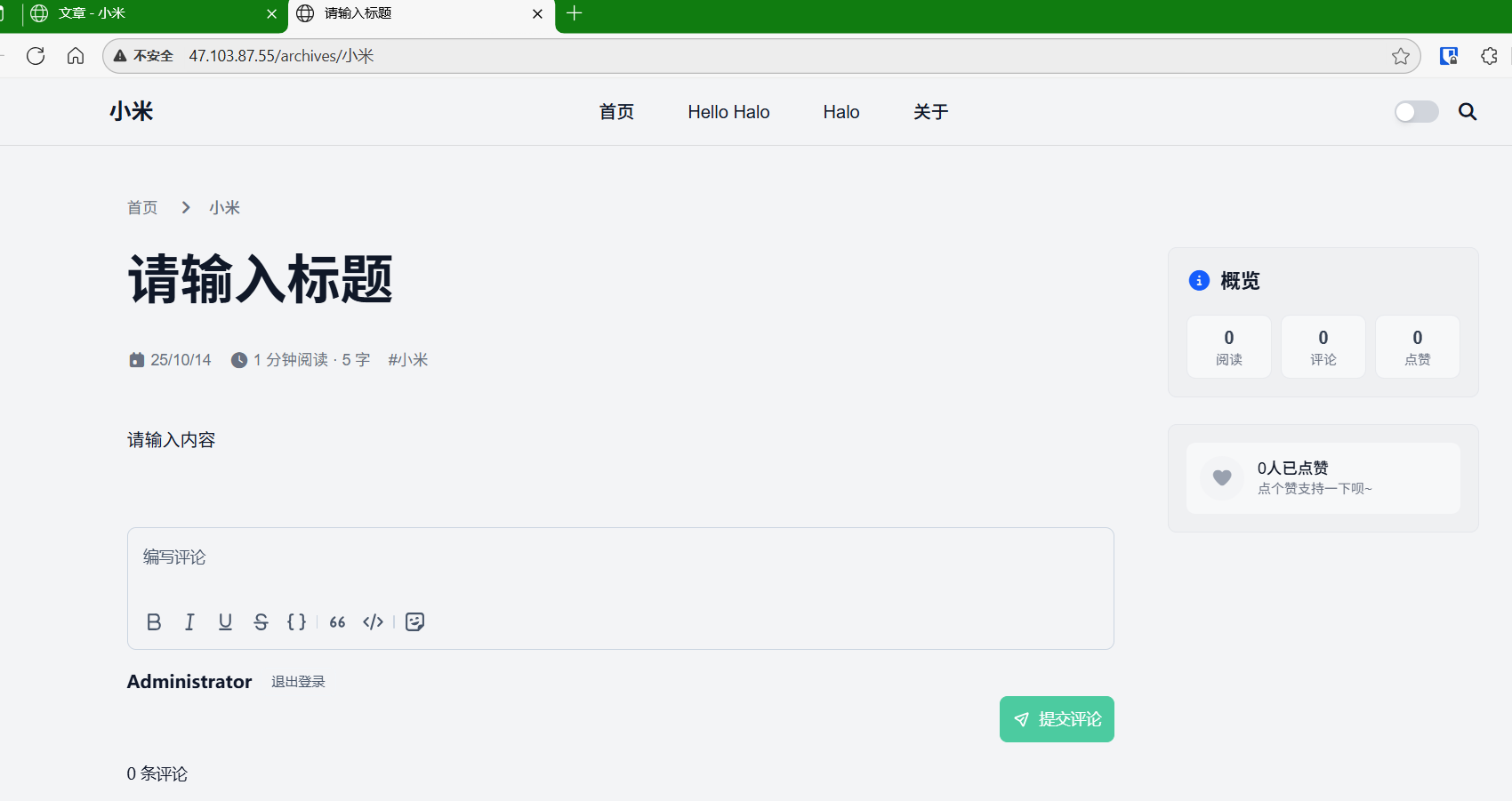Toggle bold formatting in comment editor

[x=154, y=621]
